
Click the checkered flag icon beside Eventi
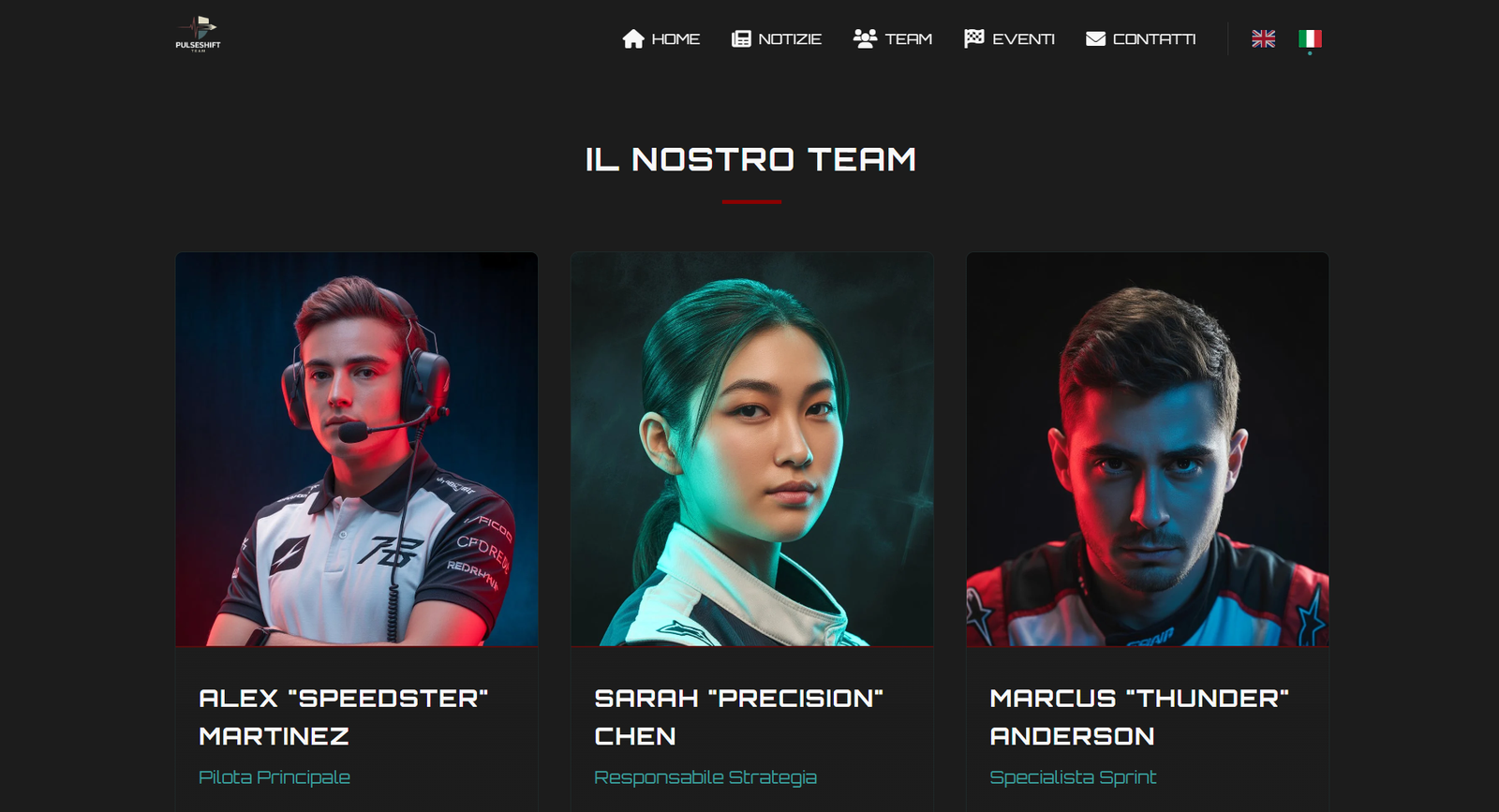tap(974, 38)
